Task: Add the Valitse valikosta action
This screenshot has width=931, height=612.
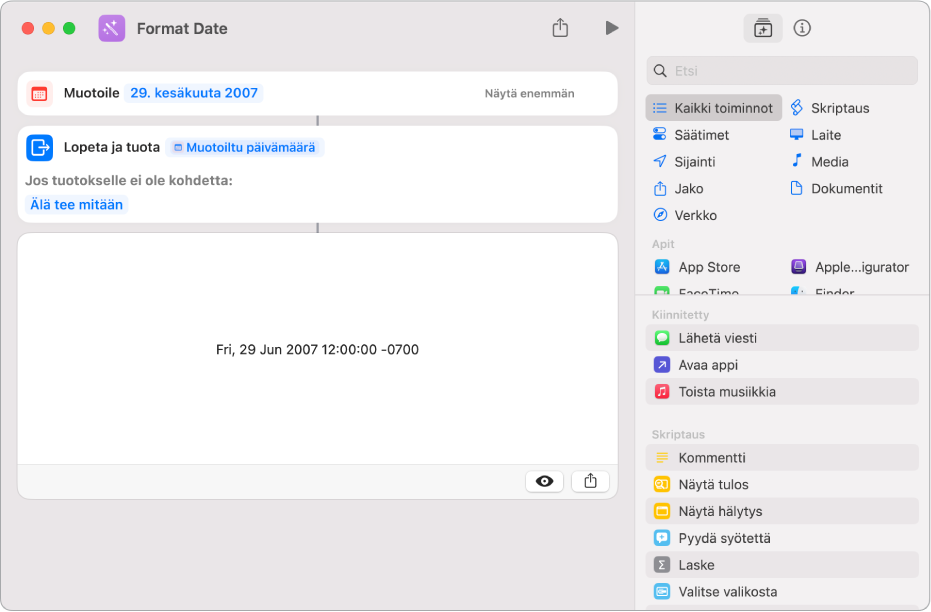Action: pos(782,591)
